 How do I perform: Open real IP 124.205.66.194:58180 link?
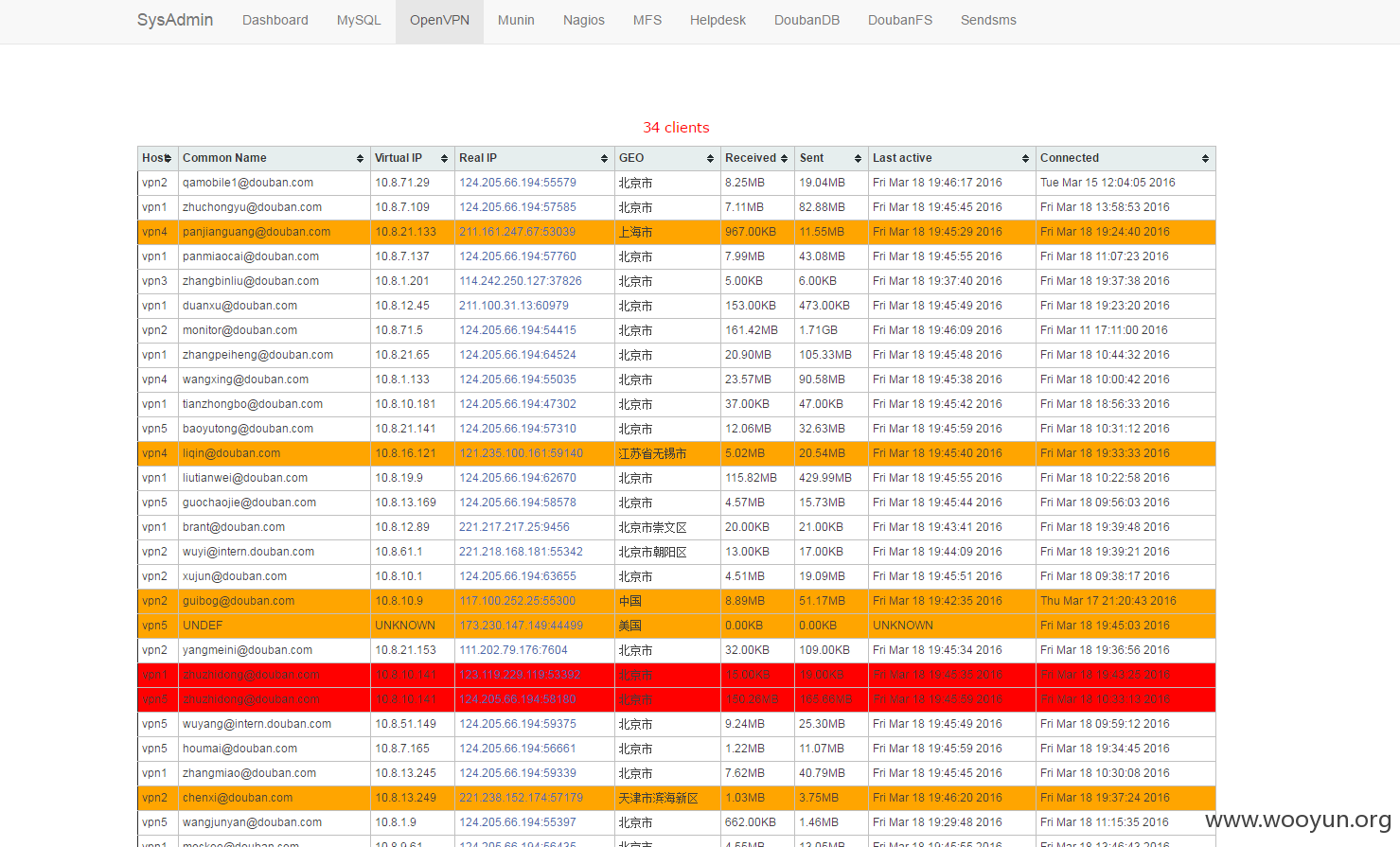point(518,699)
